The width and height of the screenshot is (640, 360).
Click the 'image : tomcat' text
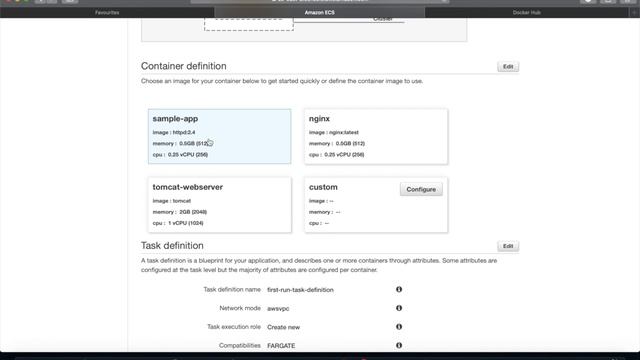[x=171, y=201]
